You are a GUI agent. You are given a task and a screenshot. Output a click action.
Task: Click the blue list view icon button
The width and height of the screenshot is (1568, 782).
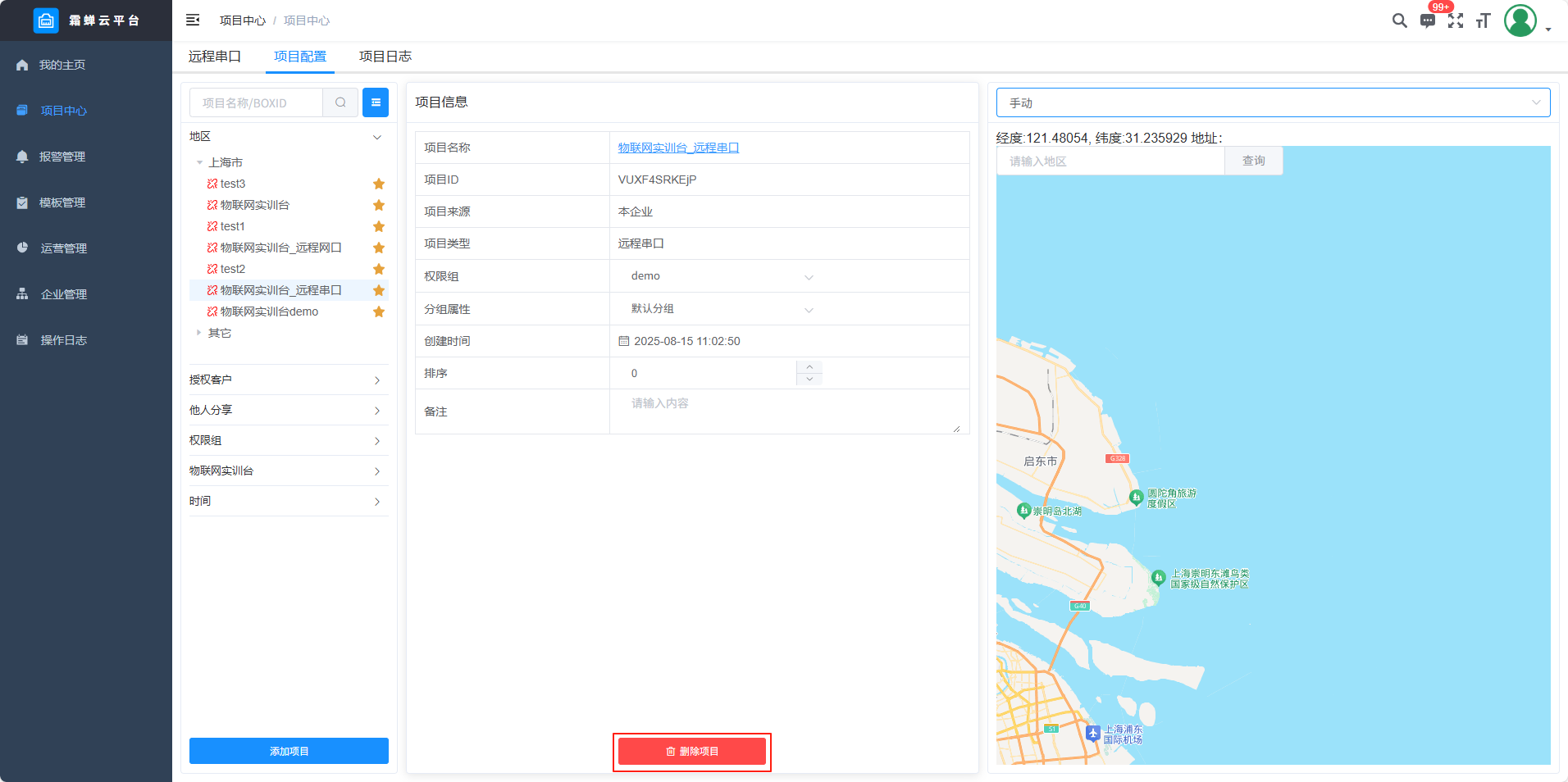click(x=376, y=102)
